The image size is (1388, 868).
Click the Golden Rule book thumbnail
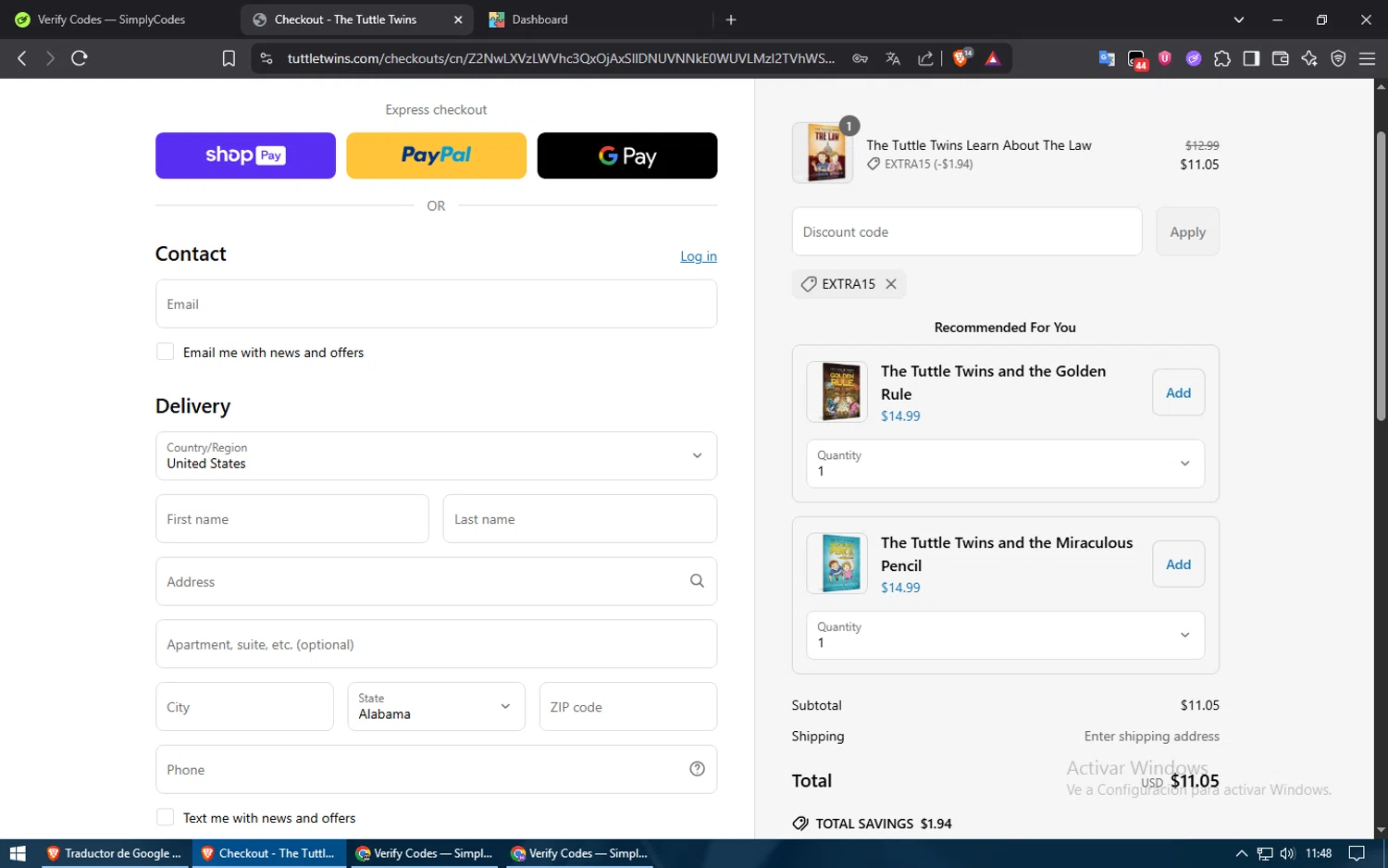tap(837, 392)
